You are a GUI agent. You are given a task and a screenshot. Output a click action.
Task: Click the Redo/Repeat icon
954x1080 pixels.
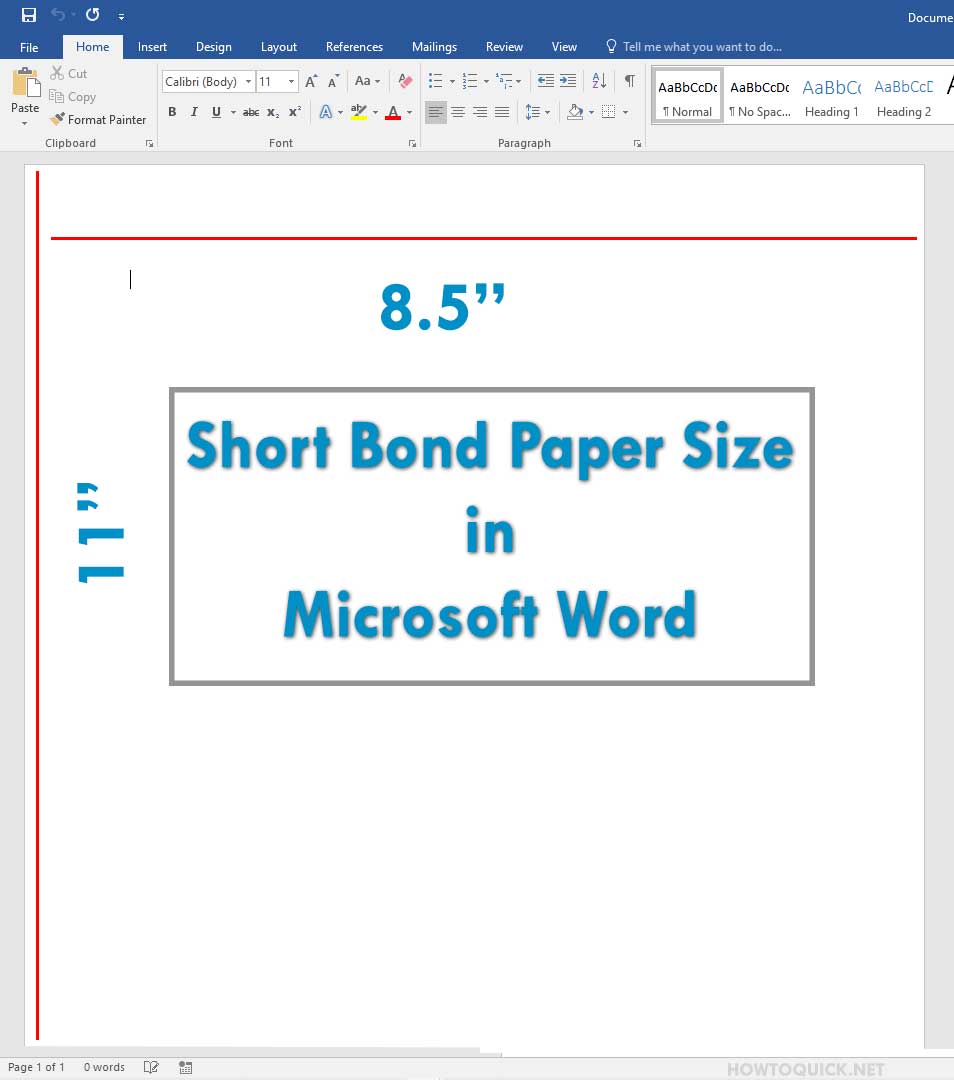tap(92, 14)
